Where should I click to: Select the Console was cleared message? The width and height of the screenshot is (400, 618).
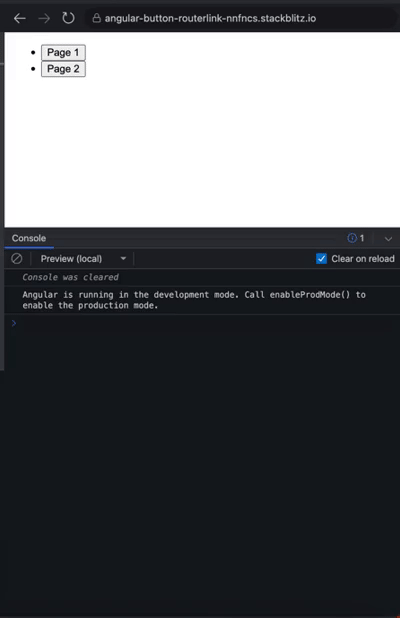(x=70, y=277)
